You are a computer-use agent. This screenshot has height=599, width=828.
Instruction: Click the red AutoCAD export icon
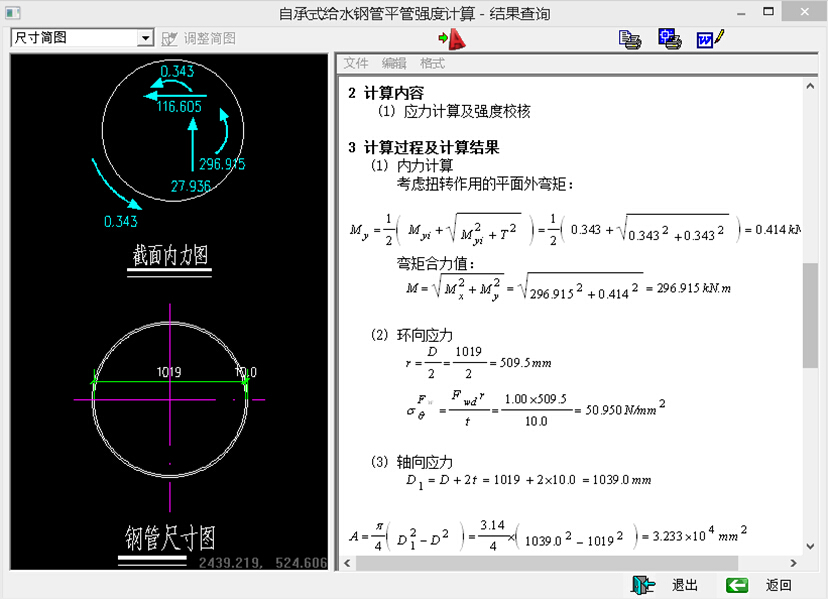[x=452, y=39]
